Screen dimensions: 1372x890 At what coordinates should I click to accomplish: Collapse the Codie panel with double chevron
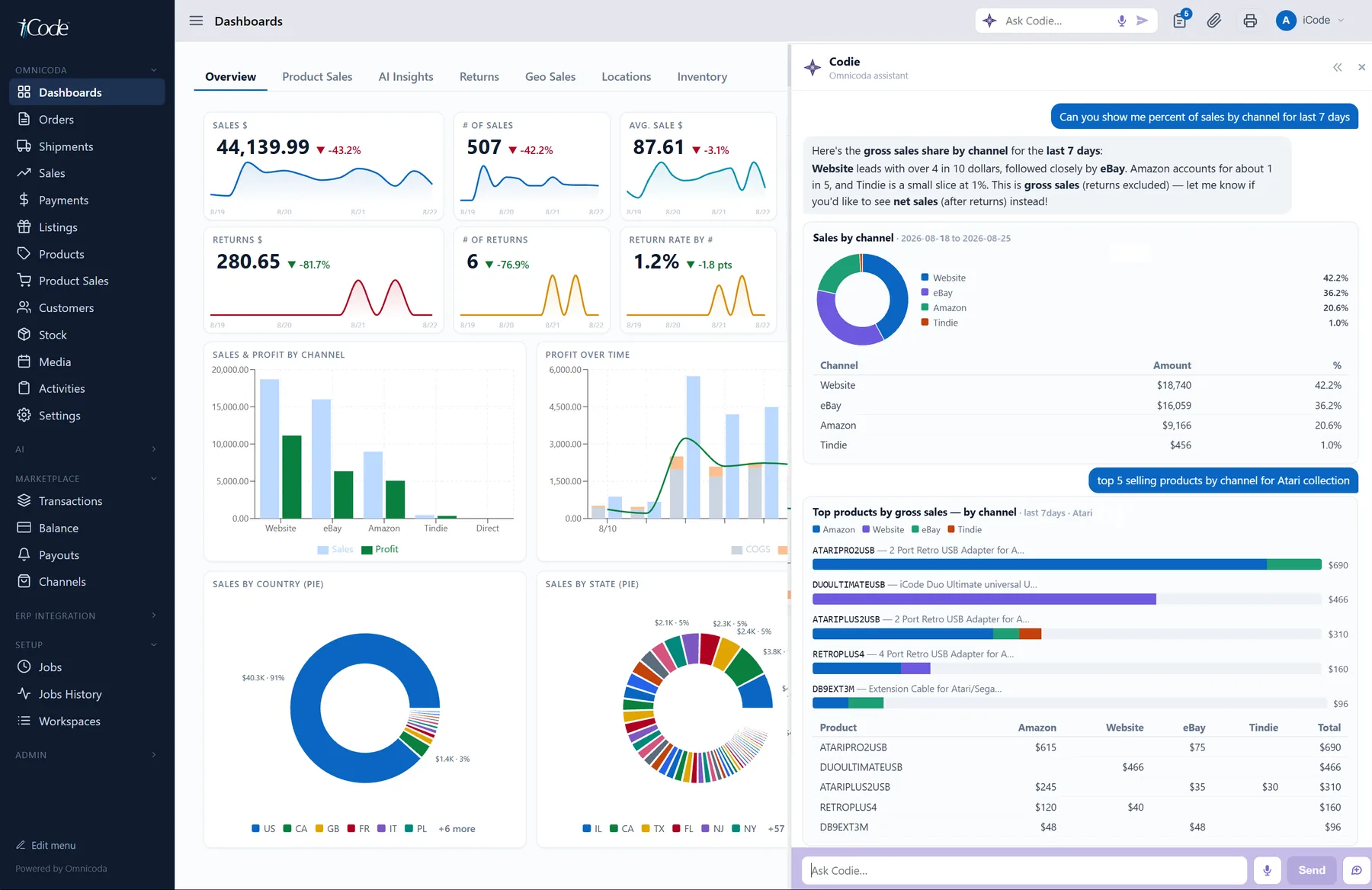(x=1338, y=67)
